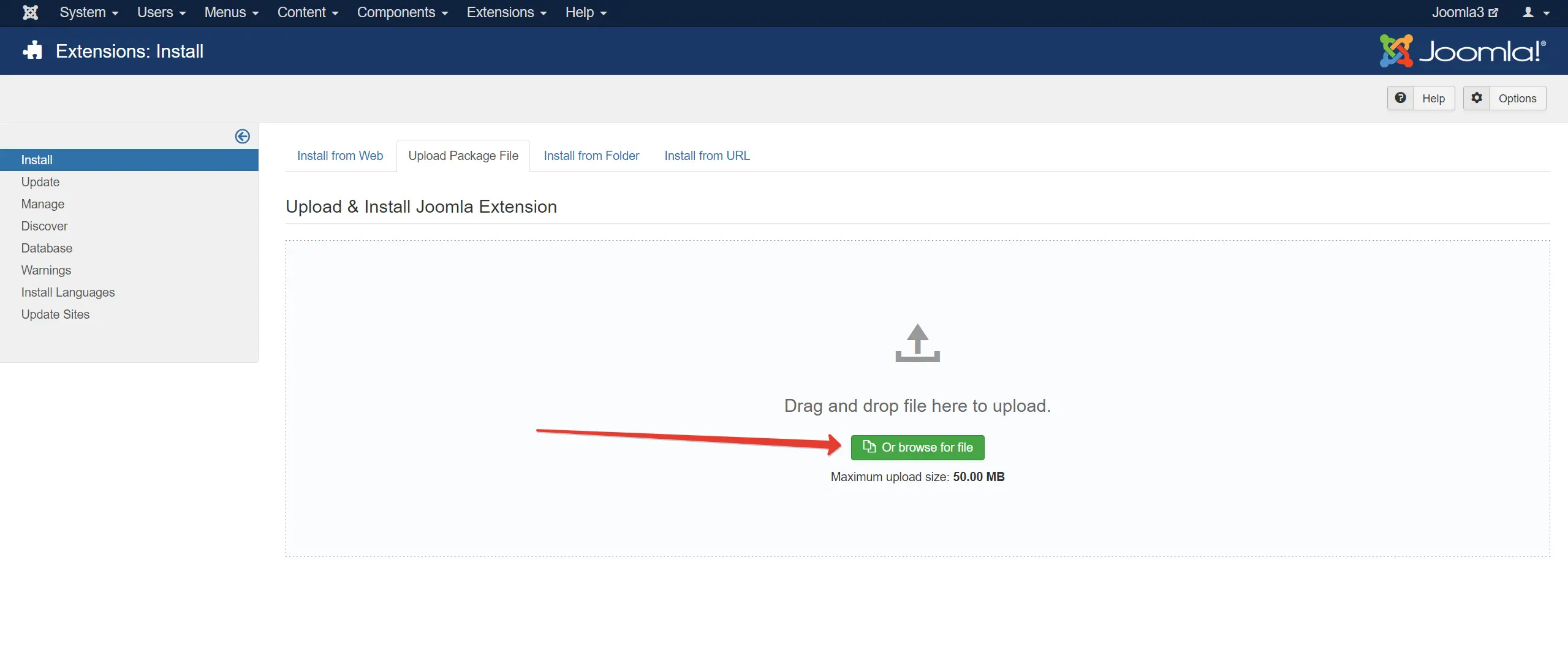Go to the Database section in sidebar
The height and width of the screenshot is (649, 1568).
click(47, 248)
